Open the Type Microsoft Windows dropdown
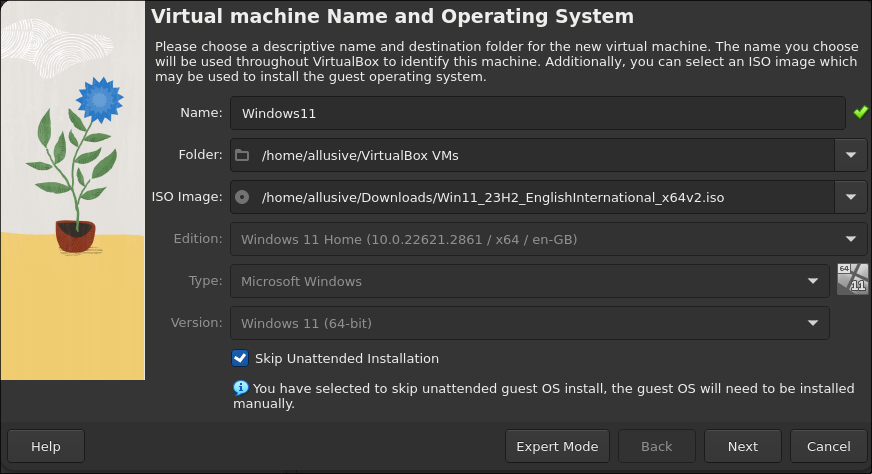This screenshot has width=872, height=474. coord(529,281)
